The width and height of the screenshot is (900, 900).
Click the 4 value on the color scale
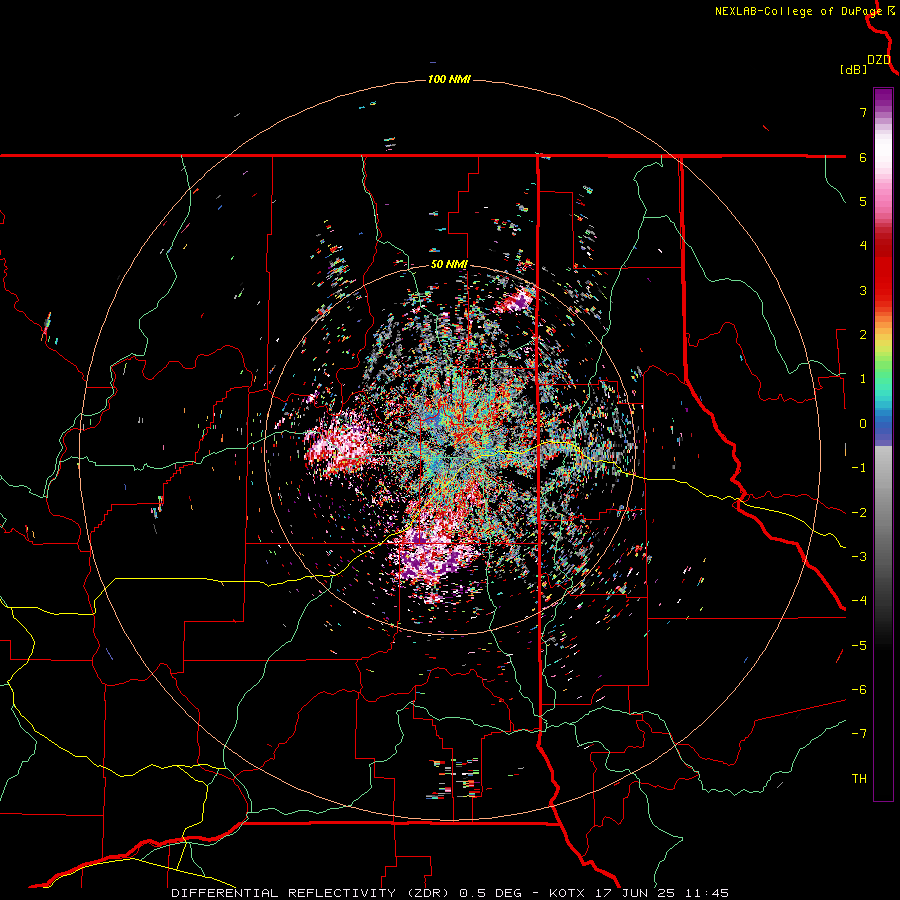(863, 246)
